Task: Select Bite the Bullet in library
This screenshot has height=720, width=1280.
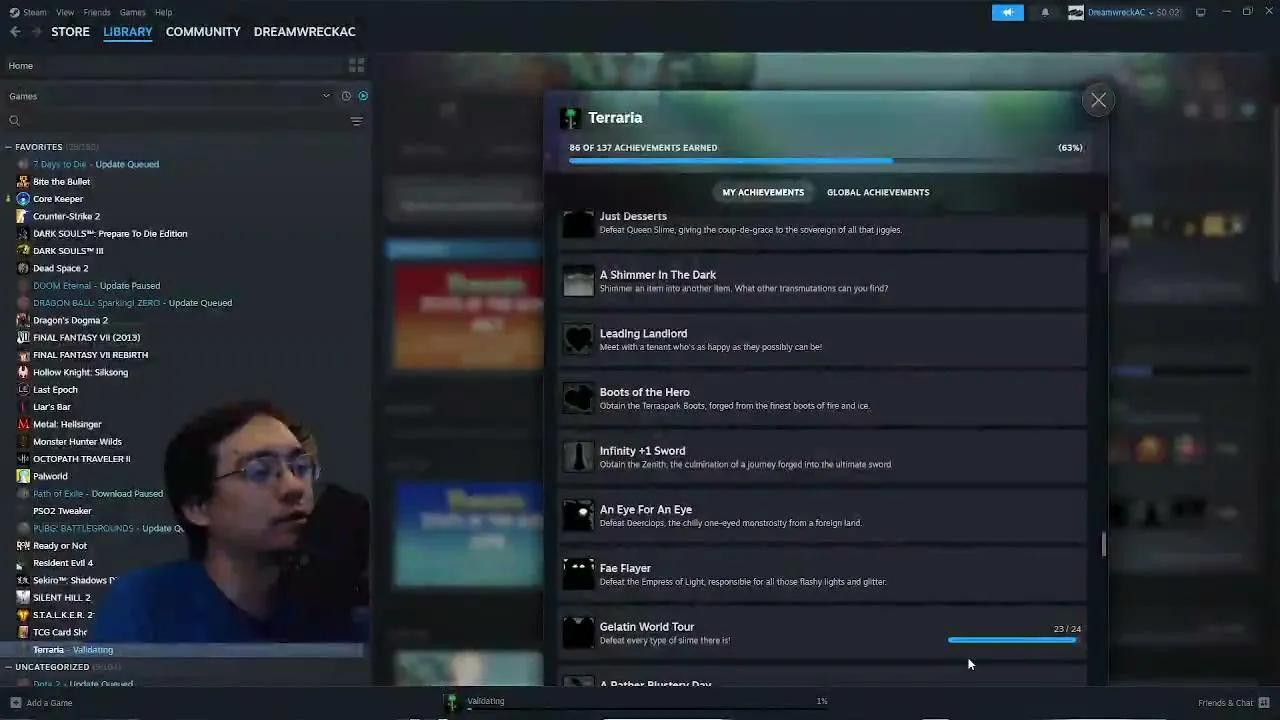Action: click(61, 182)
